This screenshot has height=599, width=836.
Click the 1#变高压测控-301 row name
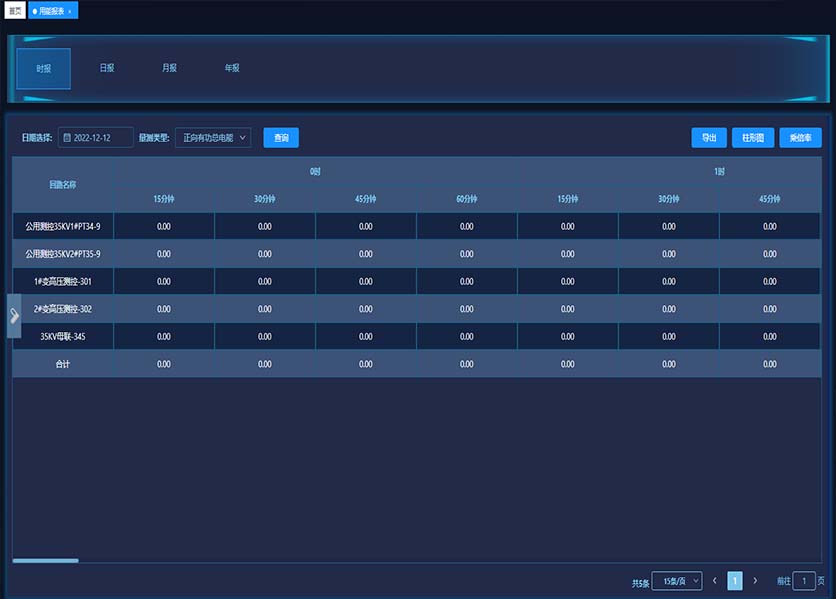63,281
